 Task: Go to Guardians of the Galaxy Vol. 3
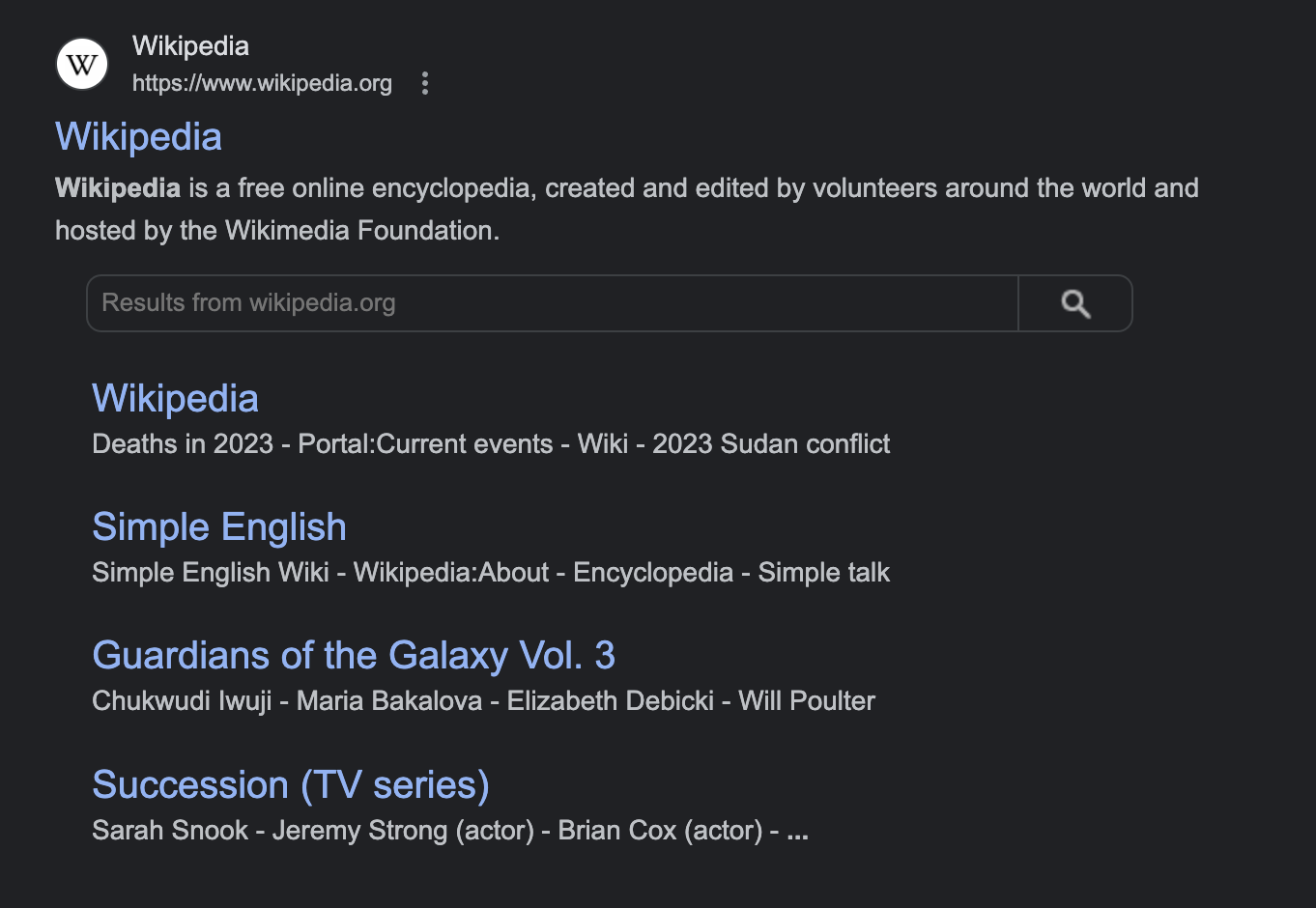(x=354, y=656)
